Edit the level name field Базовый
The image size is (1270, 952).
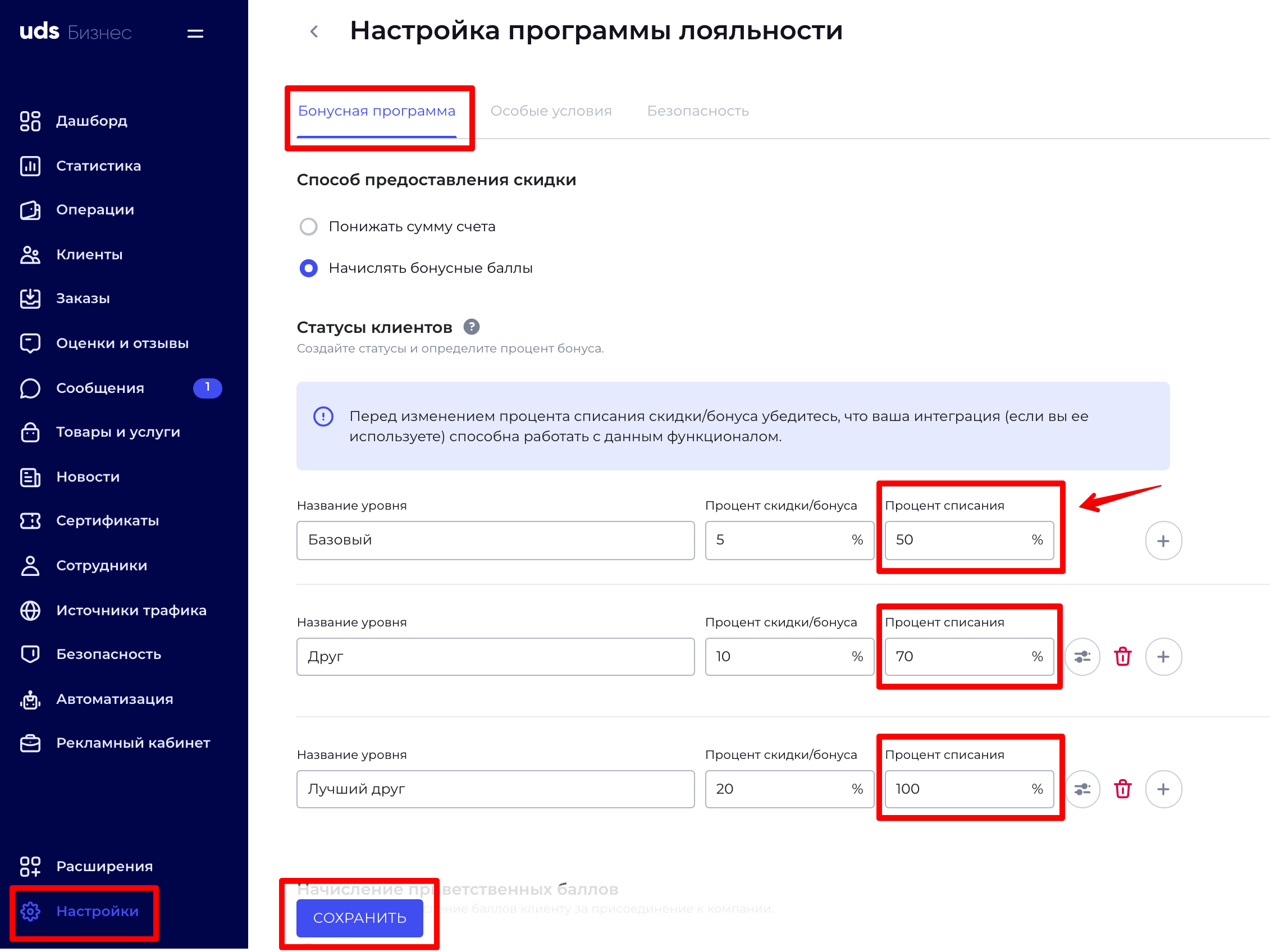pyautogui.click(x=496, y=541)
